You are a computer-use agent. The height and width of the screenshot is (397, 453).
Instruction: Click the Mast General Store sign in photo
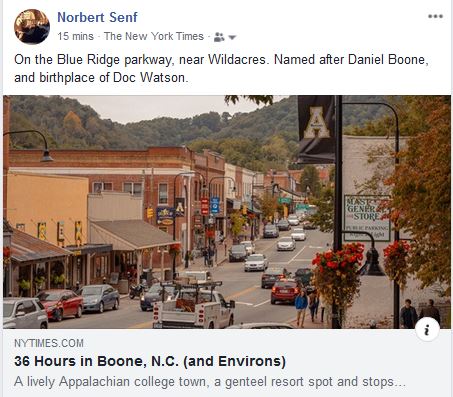(367, 218)
